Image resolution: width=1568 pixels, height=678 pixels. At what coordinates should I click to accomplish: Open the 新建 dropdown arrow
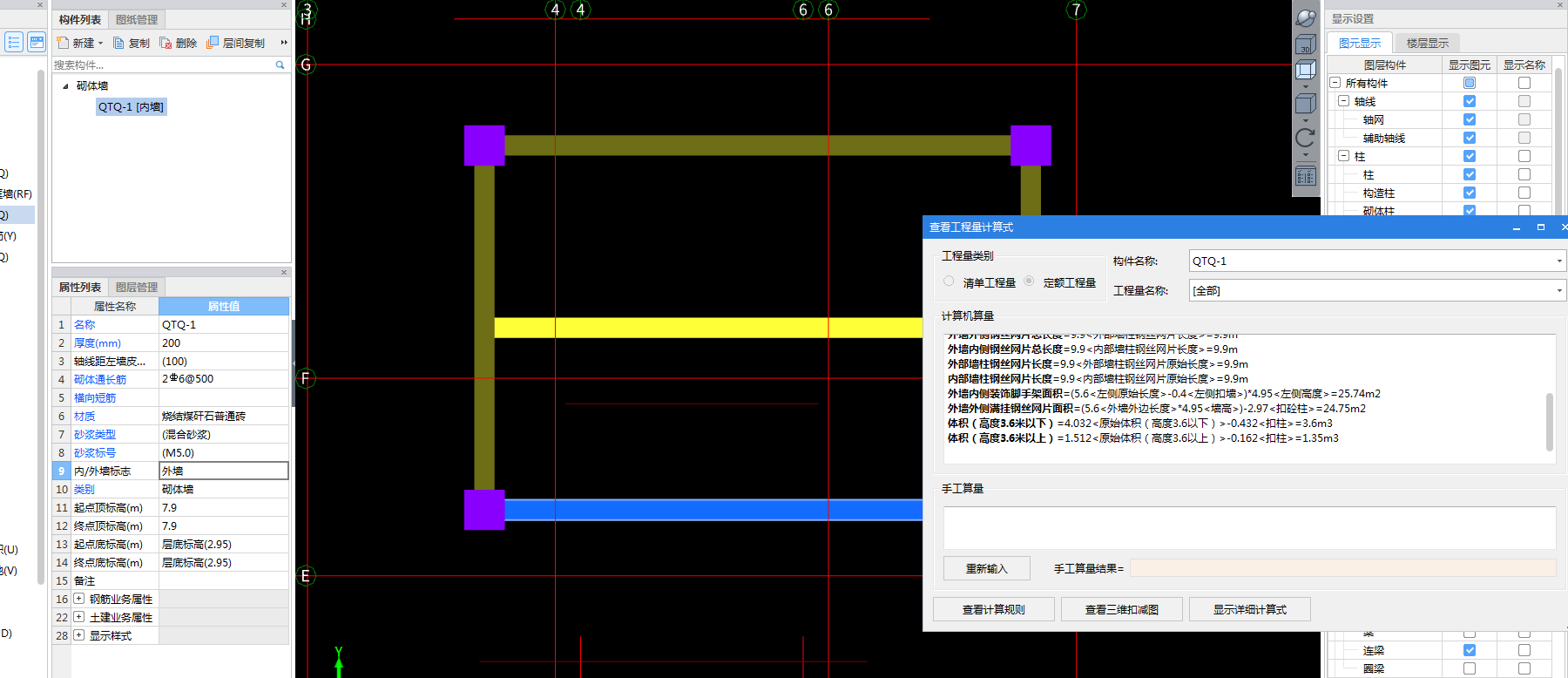(101, 44)
